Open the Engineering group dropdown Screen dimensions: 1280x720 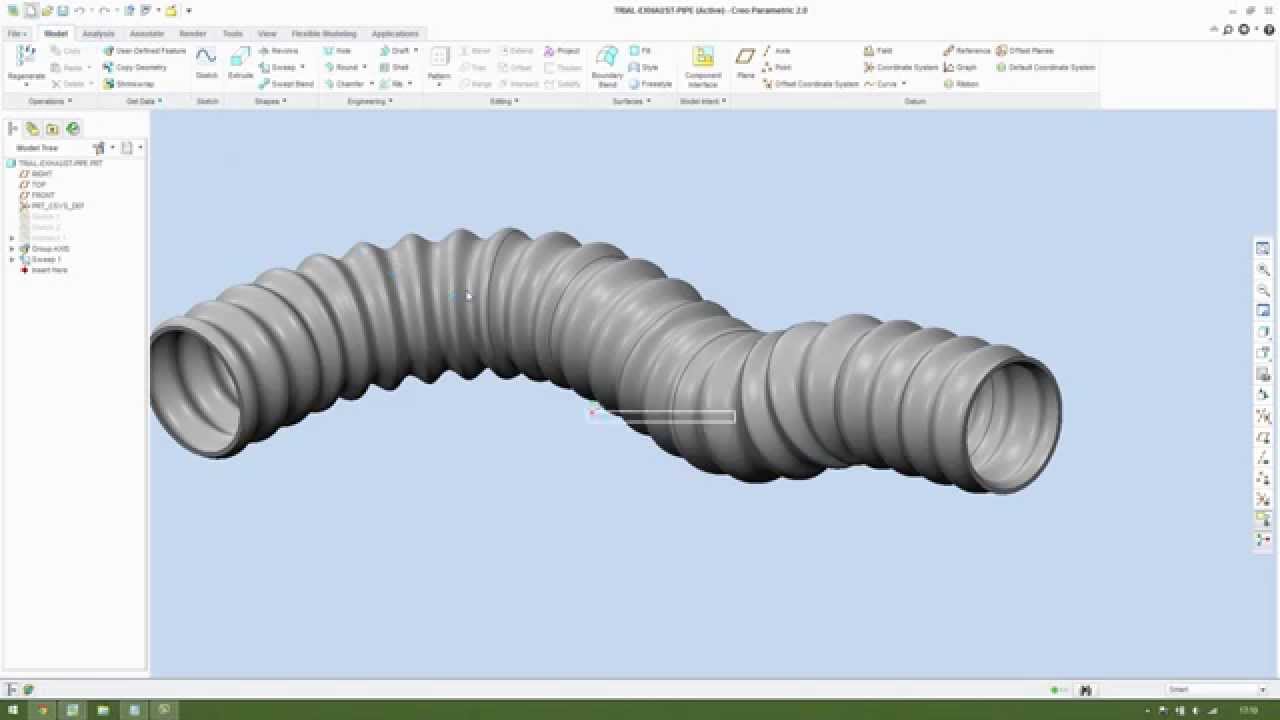pos(370,101)
